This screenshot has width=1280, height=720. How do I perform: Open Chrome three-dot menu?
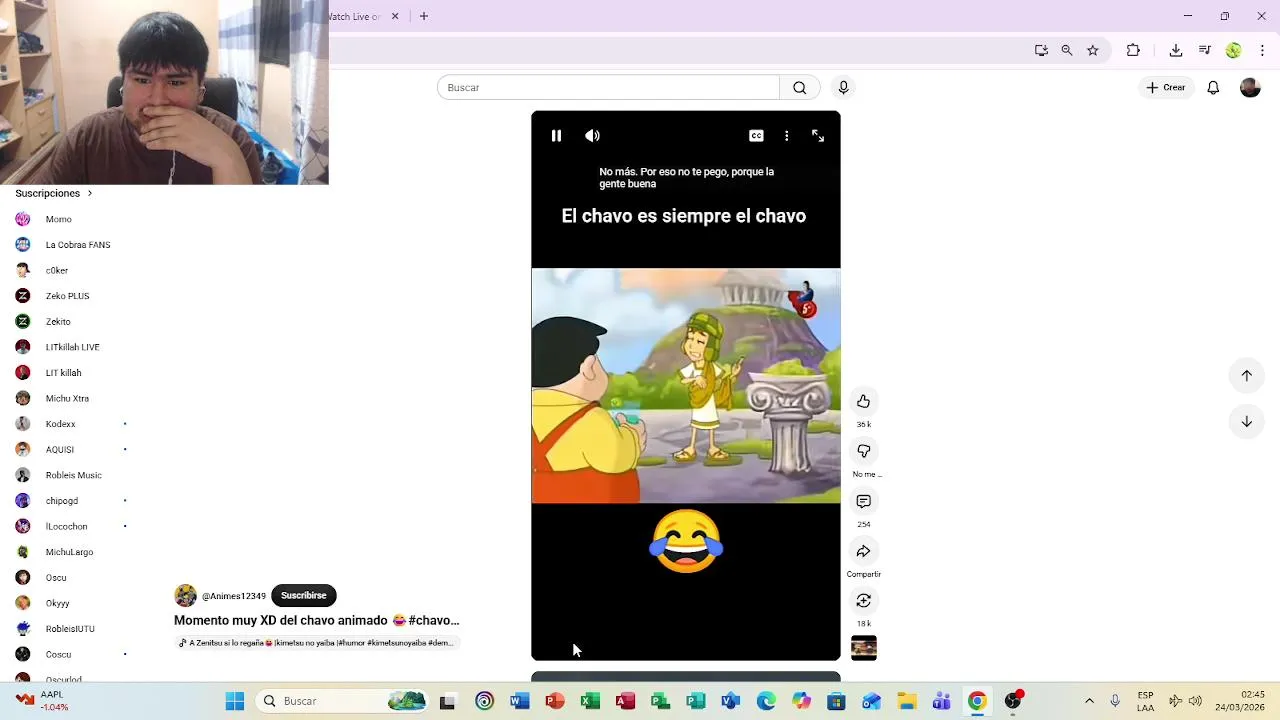click(1262, 50)
